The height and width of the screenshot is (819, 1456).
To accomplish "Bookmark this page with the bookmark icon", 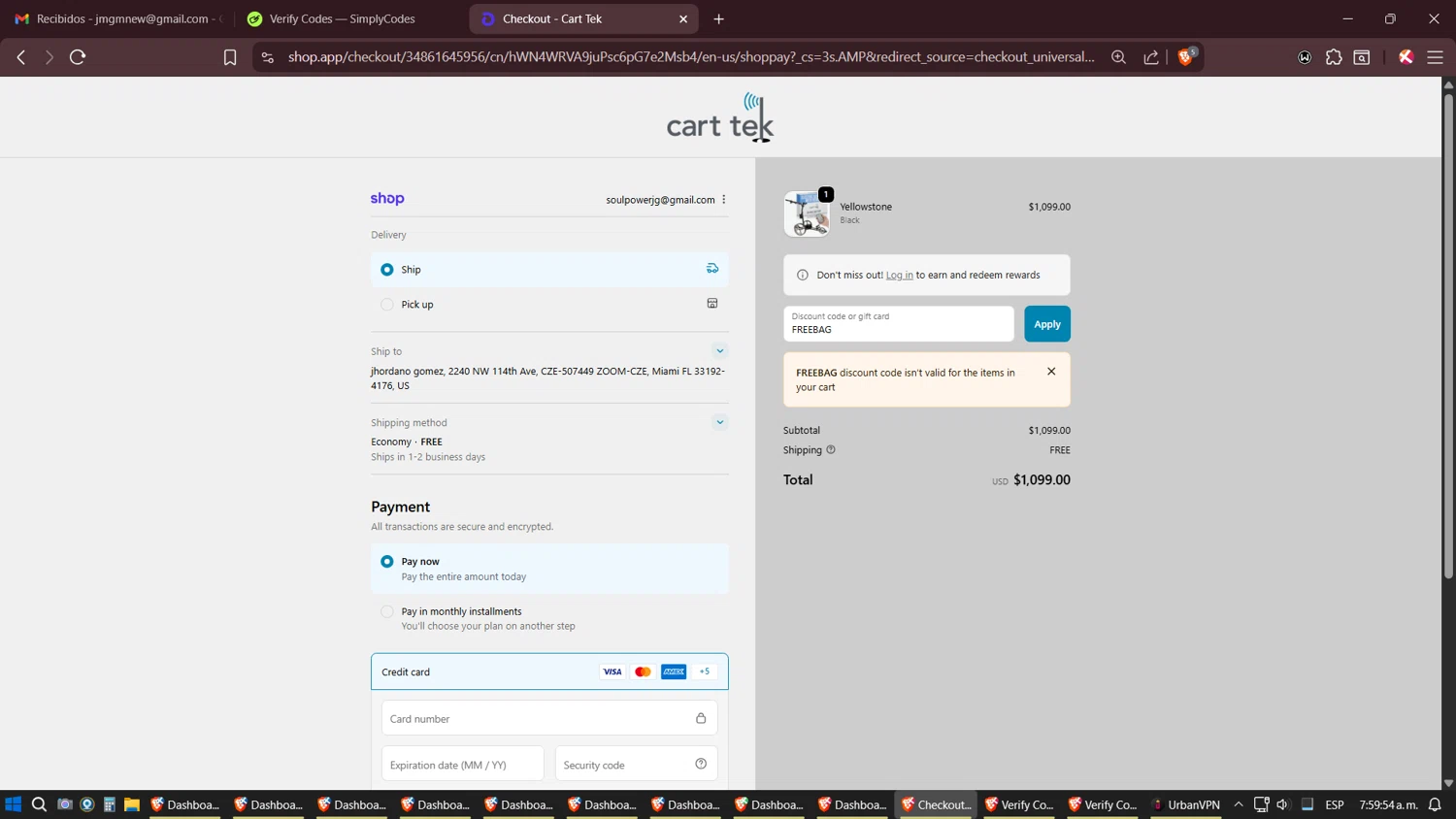I will [x=230, y=57].
